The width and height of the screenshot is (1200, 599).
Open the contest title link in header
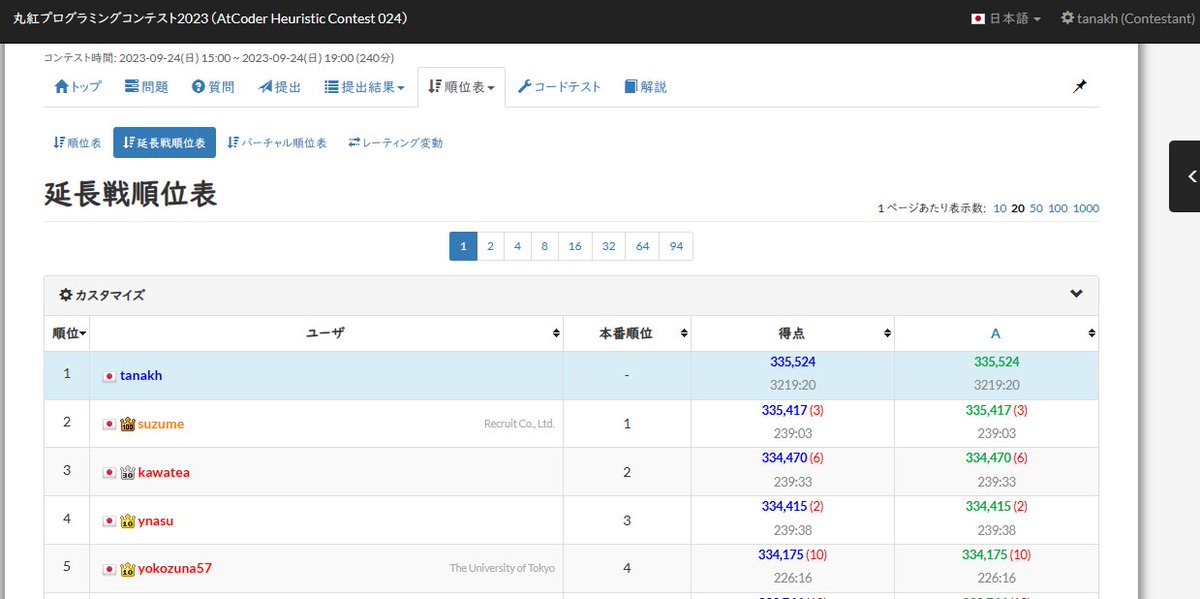209,19
